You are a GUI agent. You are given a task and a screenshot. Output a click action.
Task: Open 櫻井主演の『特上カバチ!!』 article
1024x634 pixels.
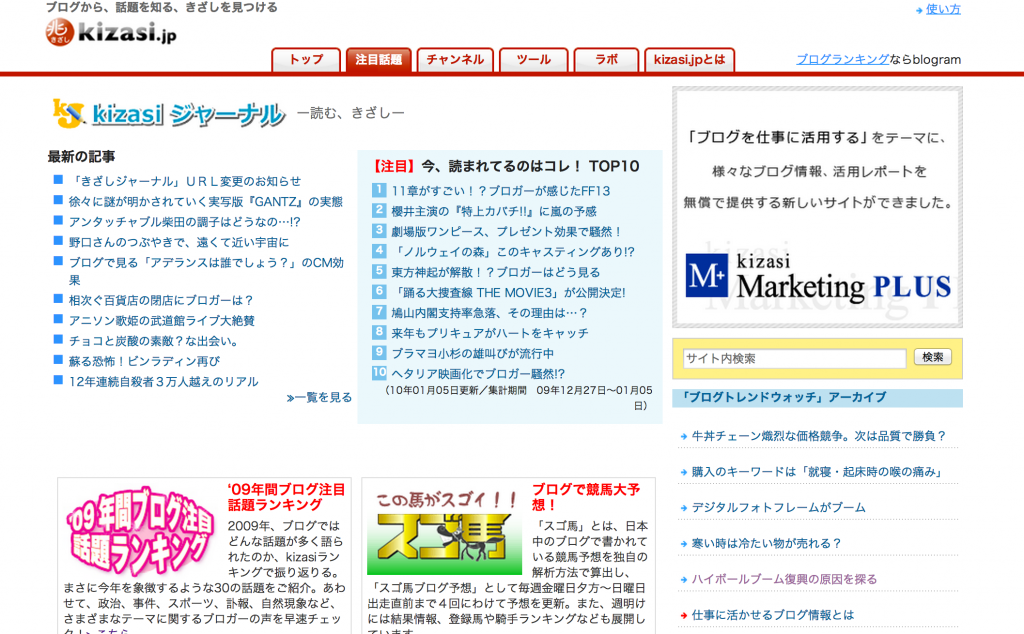[x=494, y=211]
